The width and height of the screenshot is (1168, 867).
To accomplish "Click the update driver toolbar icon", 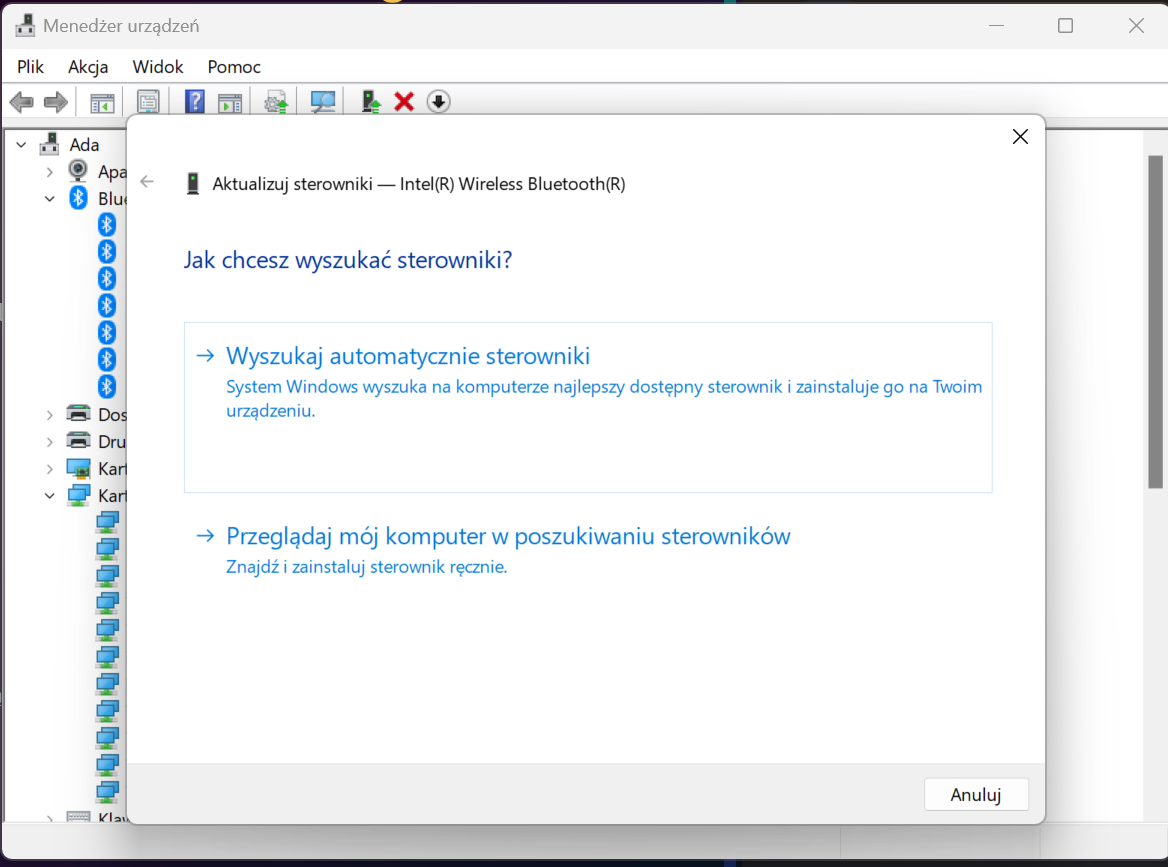I will click(371, 102).
